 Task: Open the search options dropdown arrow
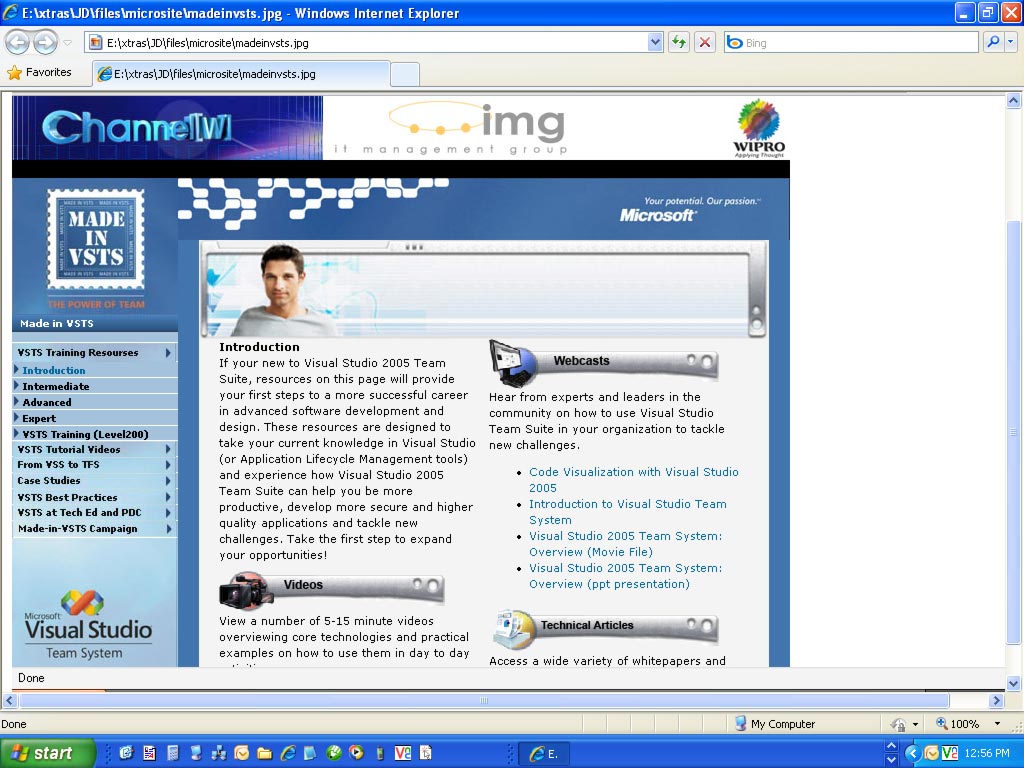pyautogui.click(x=1010, y=42)
